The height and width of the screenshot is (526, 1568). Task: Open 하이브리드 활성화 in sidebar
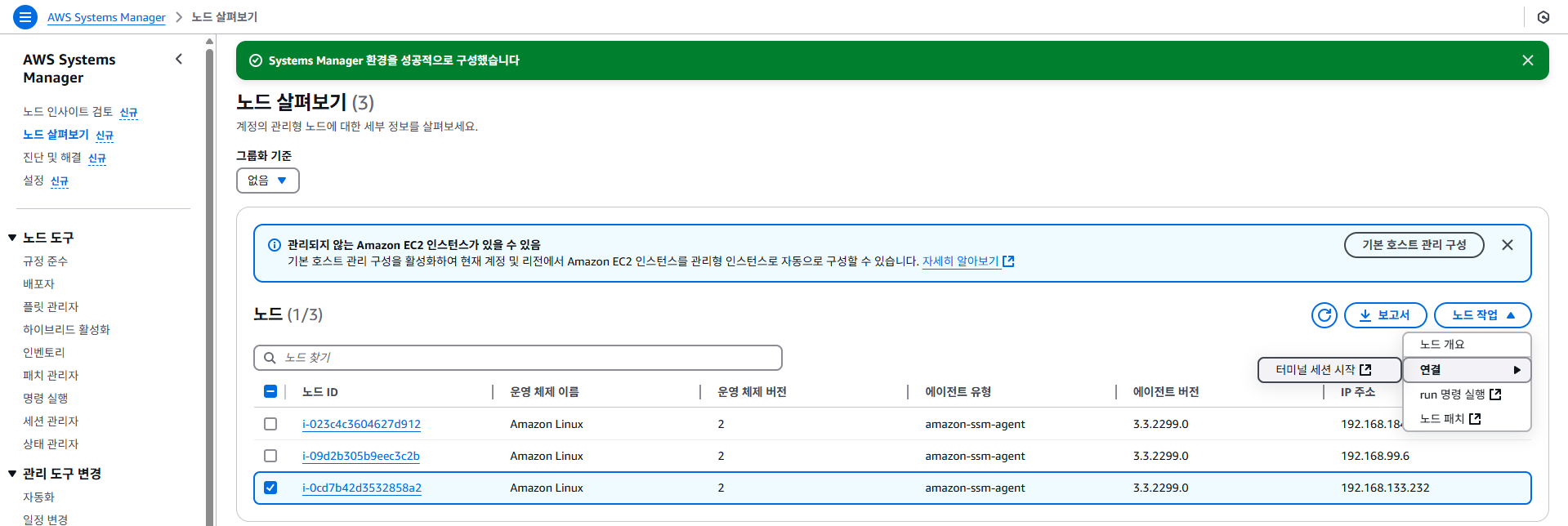pyautogui.click(x=66, y=330)
